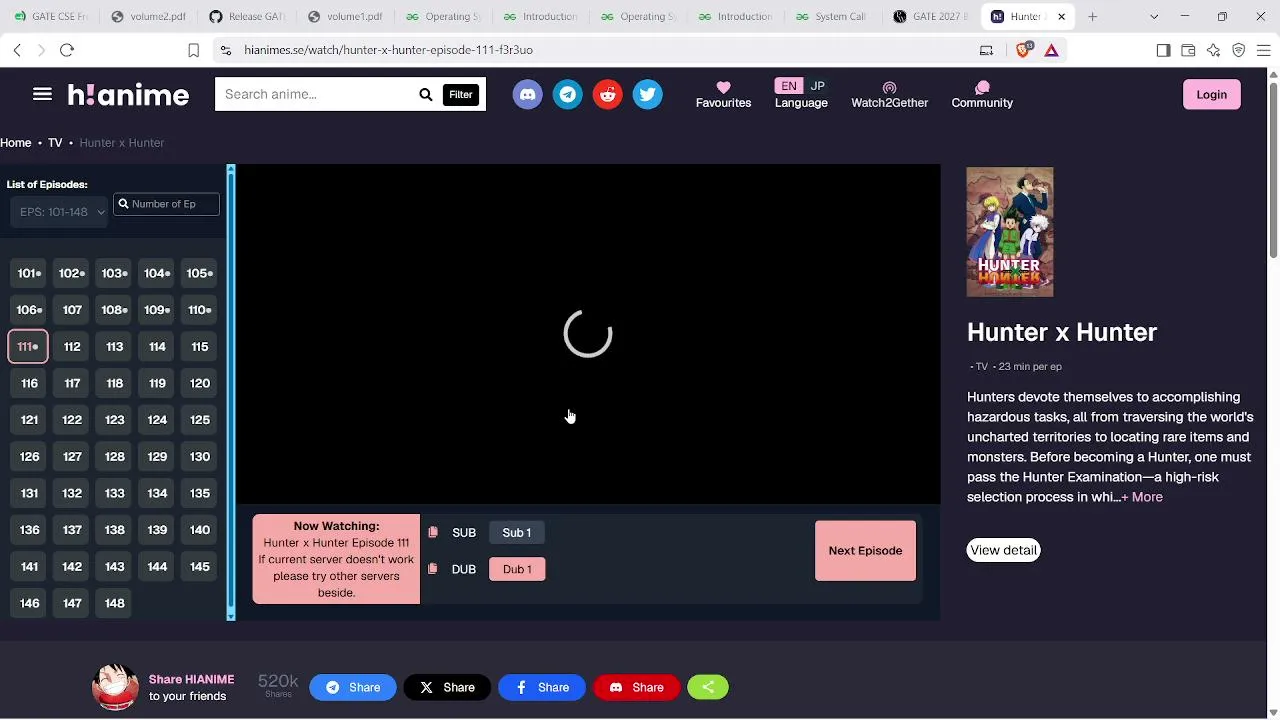Open the Brave Wallet icon
Viewport: 1280px width, 720px height.
pos(1188,50)
